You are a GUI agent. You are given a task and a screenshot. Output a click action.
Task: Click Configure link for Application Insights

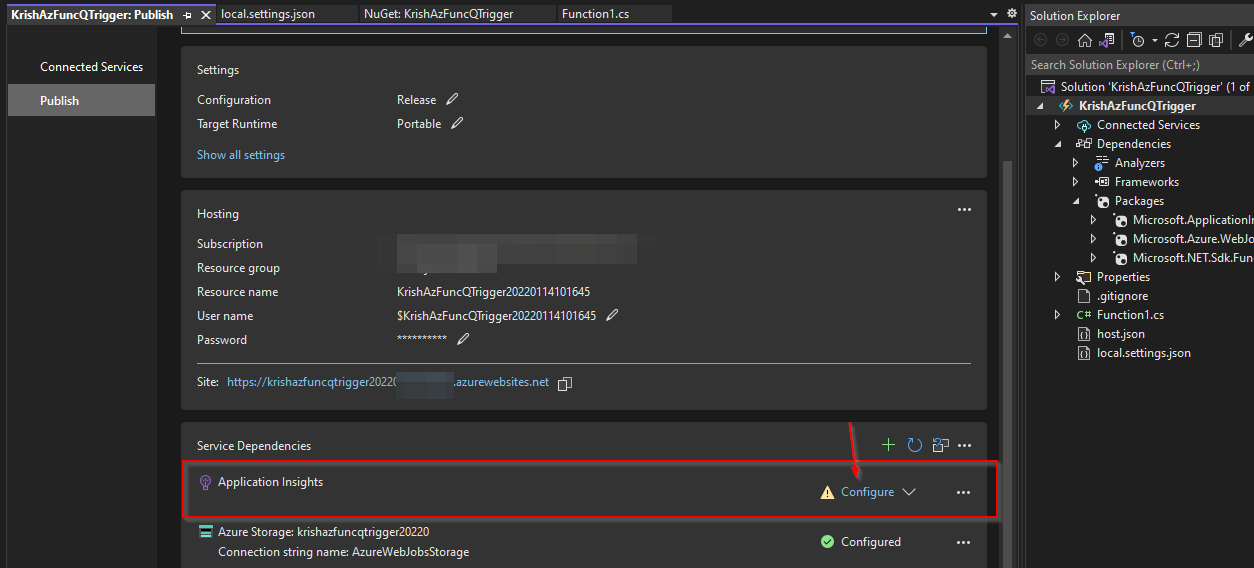click(867, 492)
